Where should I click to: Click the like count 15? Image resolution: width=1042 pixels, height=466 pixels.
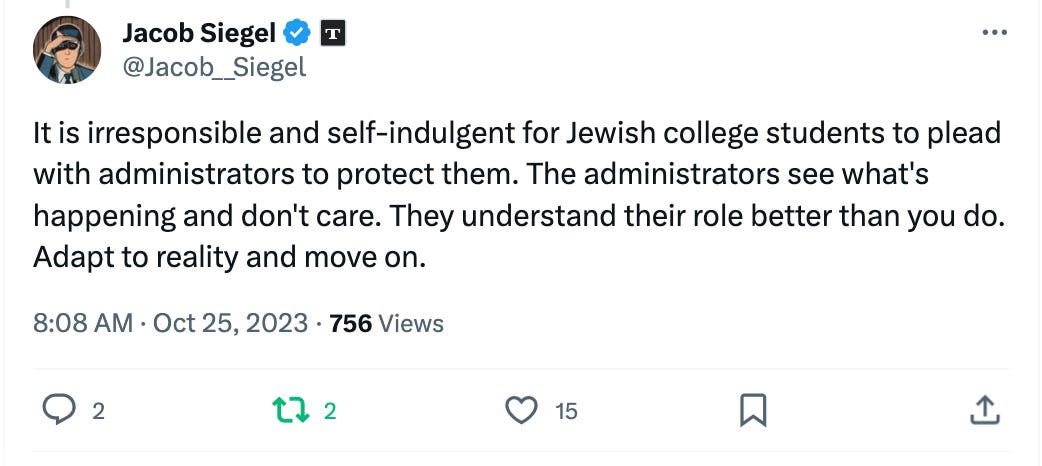click(x=566, y=410)
